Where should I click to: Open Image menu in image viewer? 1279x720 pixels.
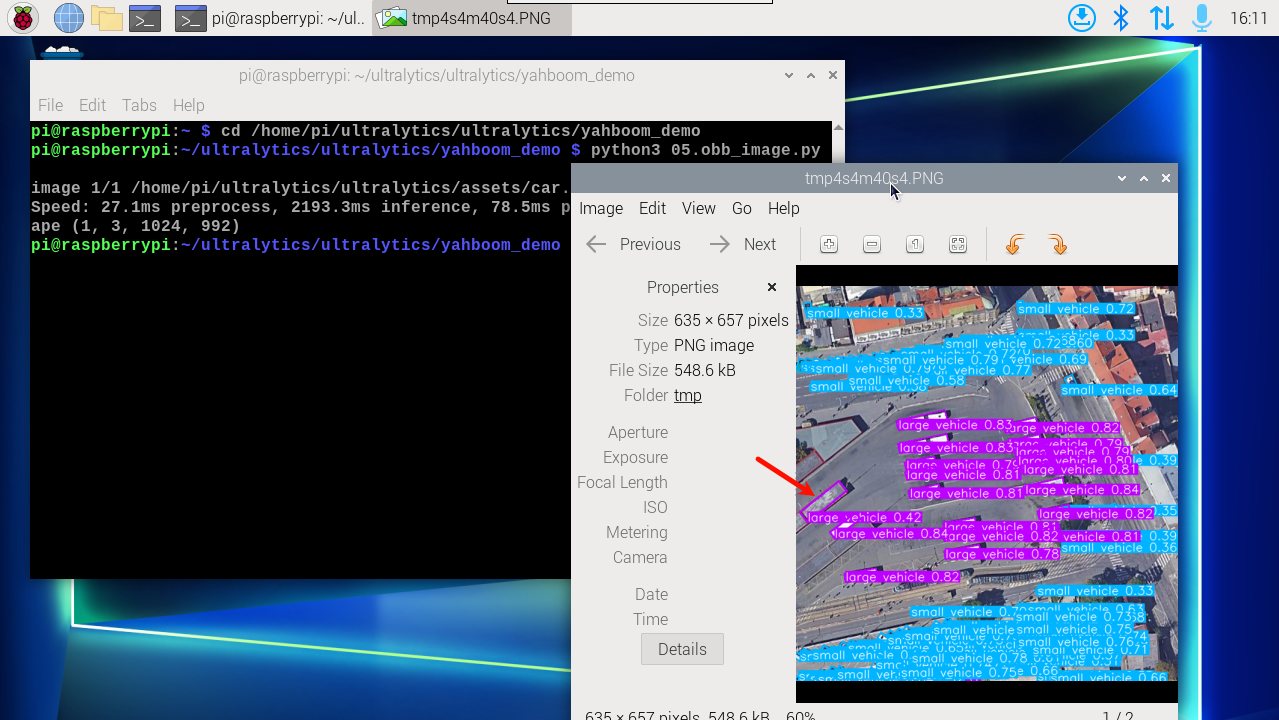click(601, 208)
